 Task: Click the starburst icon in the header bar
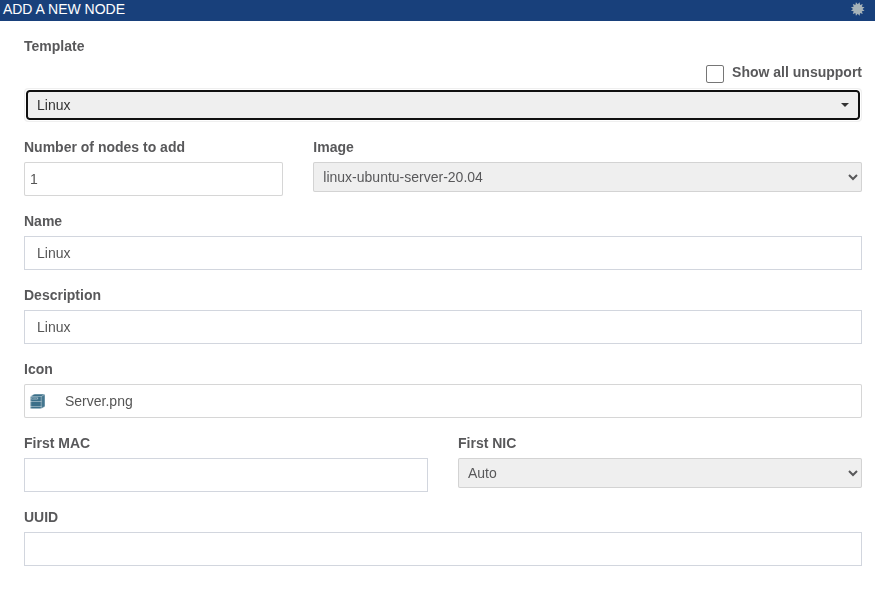[x=857, y=9]
